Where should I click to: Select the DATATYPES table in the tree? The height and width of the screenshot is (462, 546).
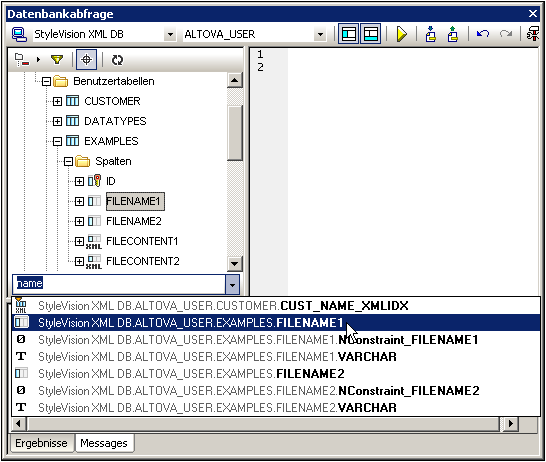pos(115,121)
